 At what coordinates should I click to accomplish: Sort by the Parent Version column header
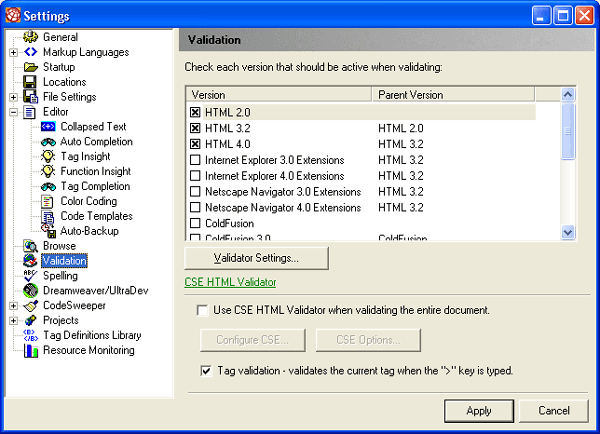tap(453, 95)
